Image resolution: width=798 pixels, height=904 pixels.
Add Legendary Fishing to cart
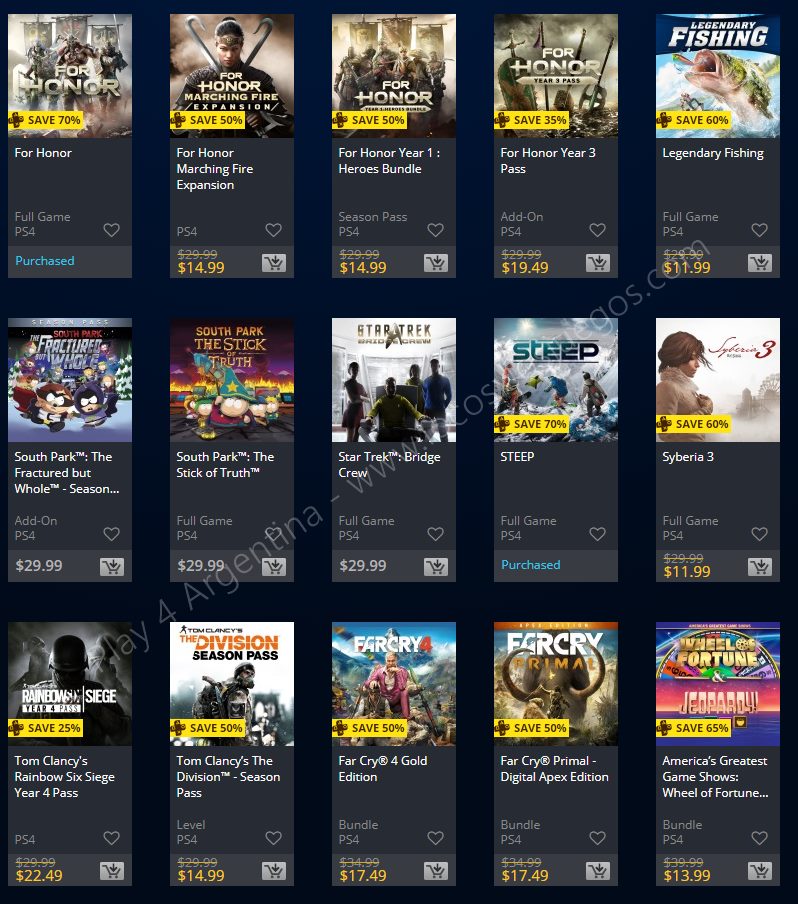pyautogui.click(x=760, y=263)
